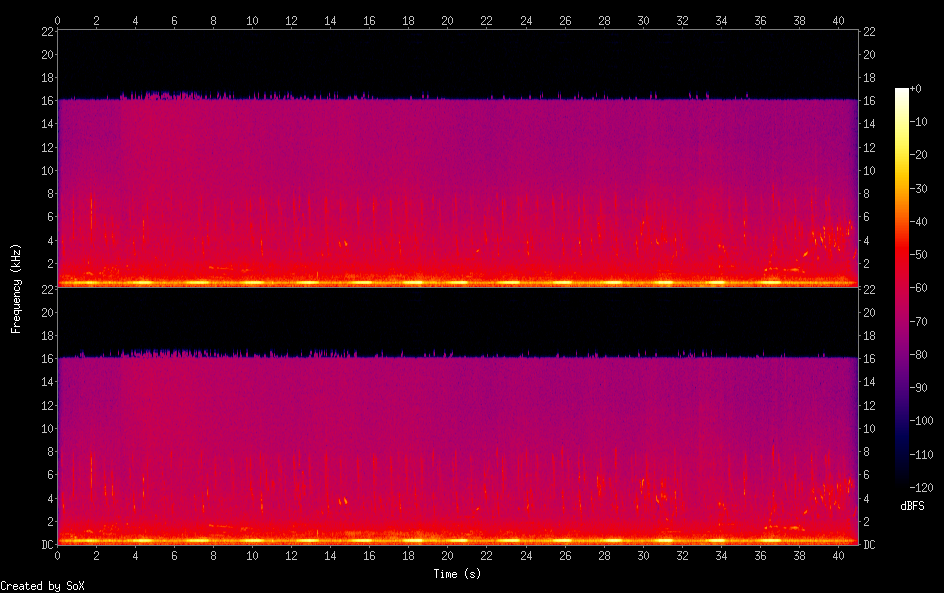
Task: Click the 'Time (s)' axis label
Action: pos(456,574)
